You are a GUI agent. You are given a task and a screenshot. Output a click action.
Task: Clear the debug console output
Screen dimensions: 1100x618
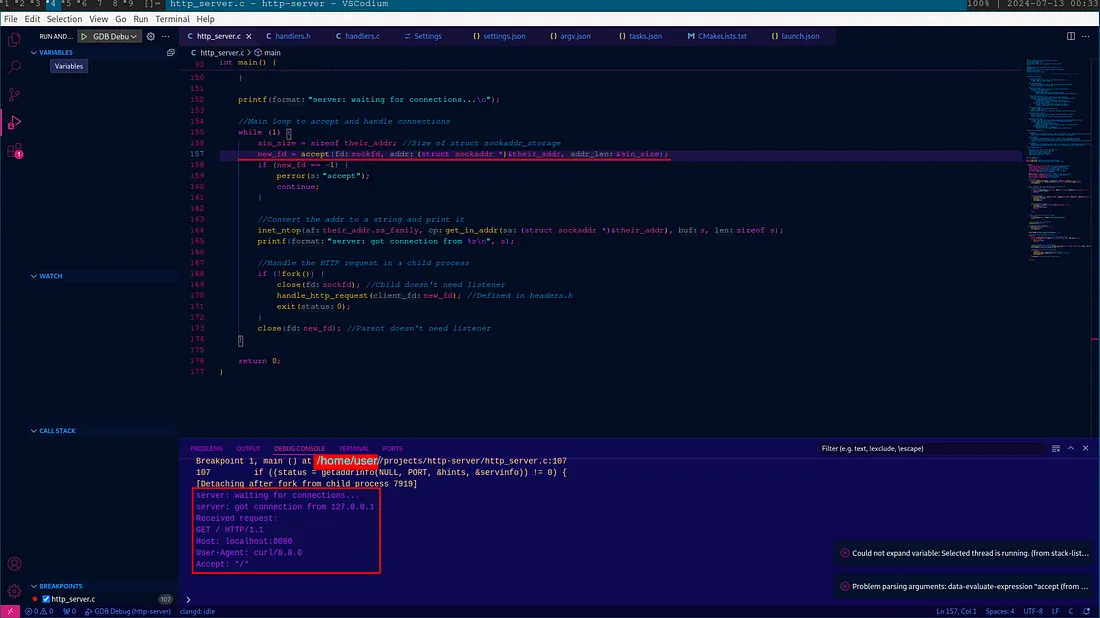tap(1056, 448)
